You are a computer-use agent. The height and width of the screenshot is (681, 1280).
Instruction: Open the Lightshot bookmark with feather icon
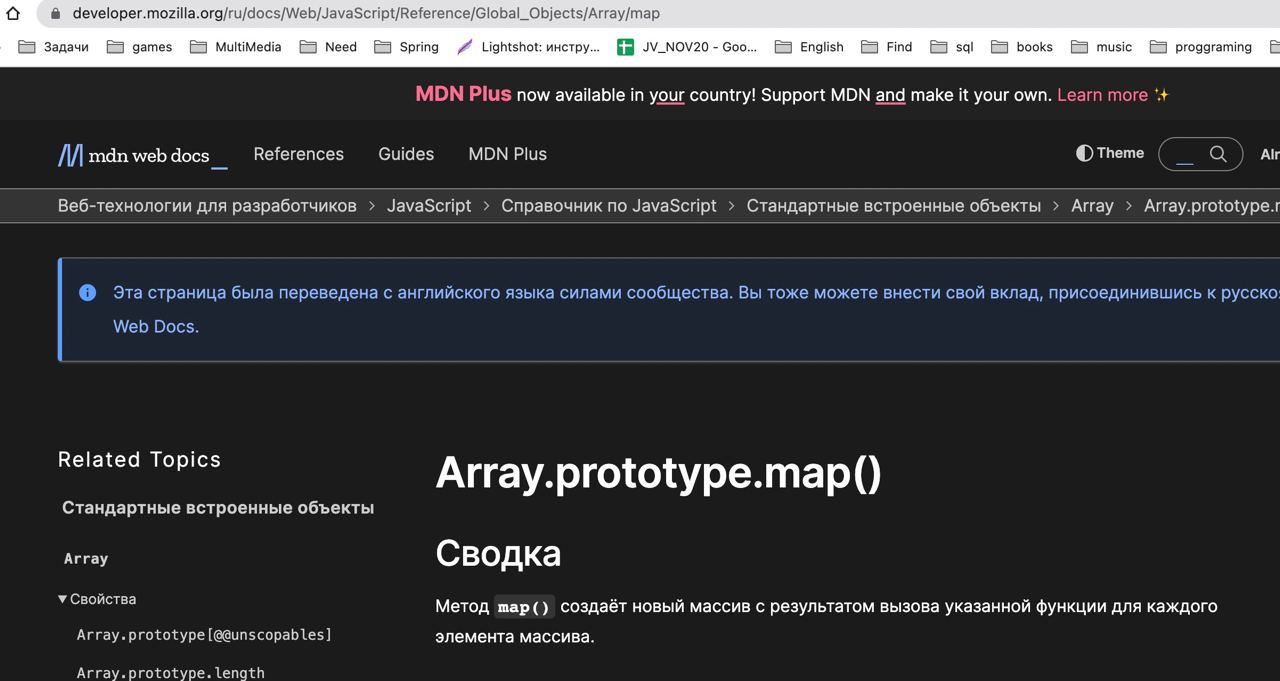click(x=528, y=47)
